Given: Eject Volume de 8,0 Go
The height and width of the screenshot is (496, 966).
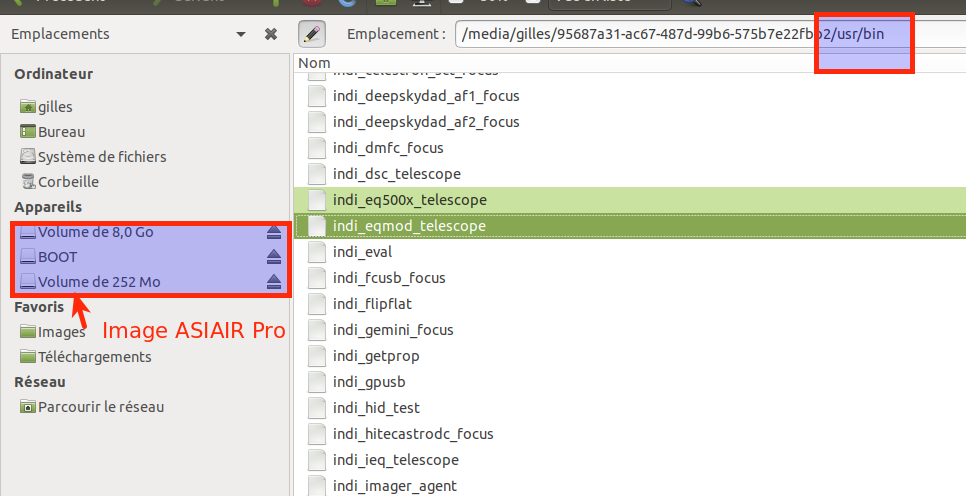Looking at the screenshot, I should pos(274,232).
